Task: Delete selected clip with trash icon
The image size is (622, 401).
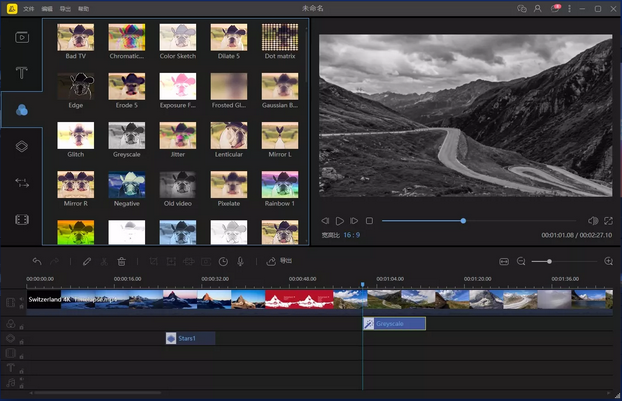Action: (x=121, y=261)
